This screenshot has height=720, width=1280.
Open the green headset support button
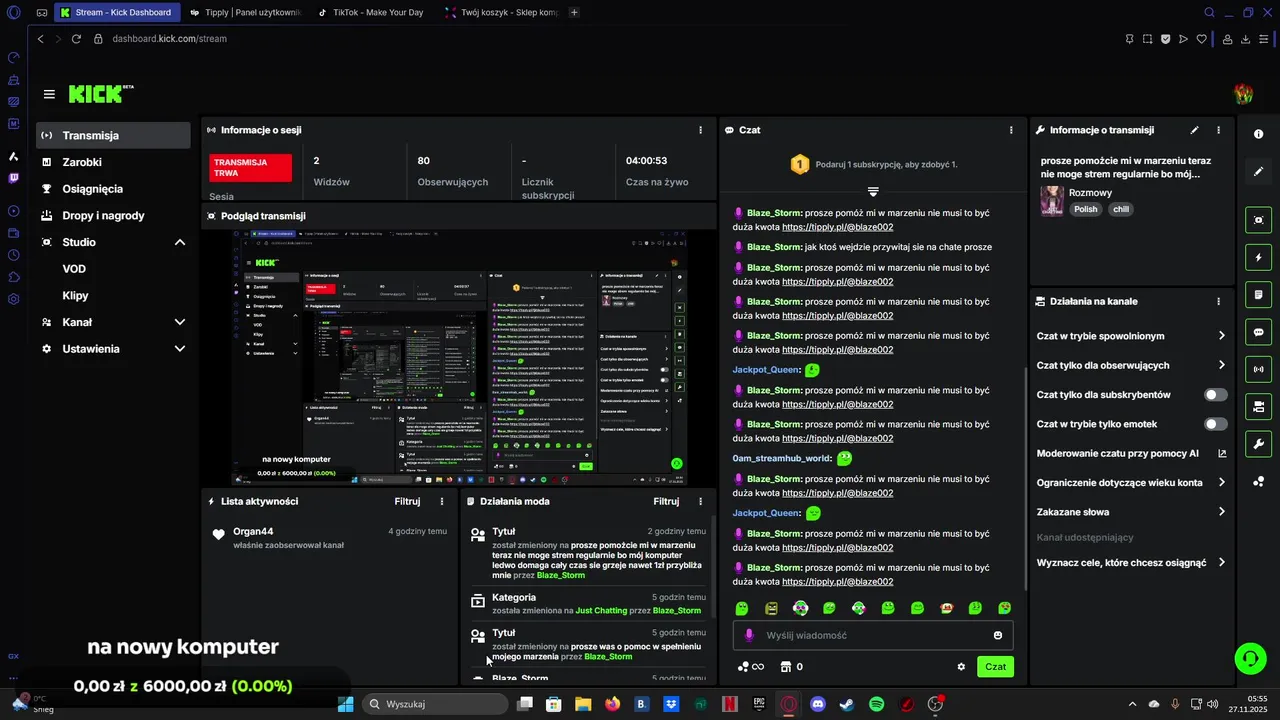pyautogui.click(x=1250, y=658)
